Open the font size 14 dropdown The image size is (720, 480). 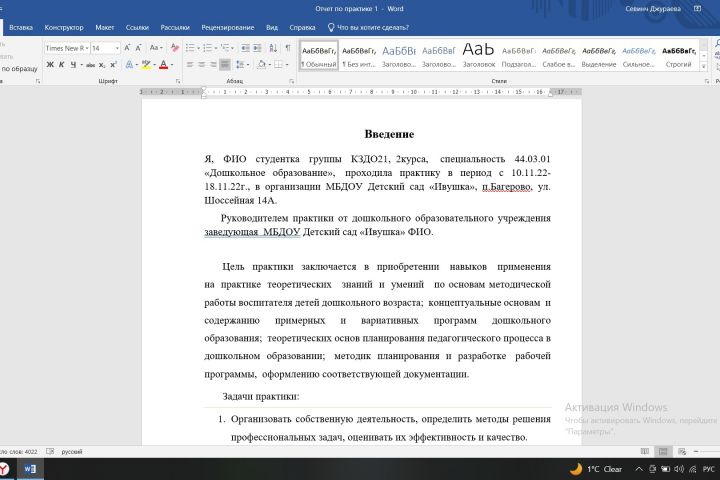[117, 48]
